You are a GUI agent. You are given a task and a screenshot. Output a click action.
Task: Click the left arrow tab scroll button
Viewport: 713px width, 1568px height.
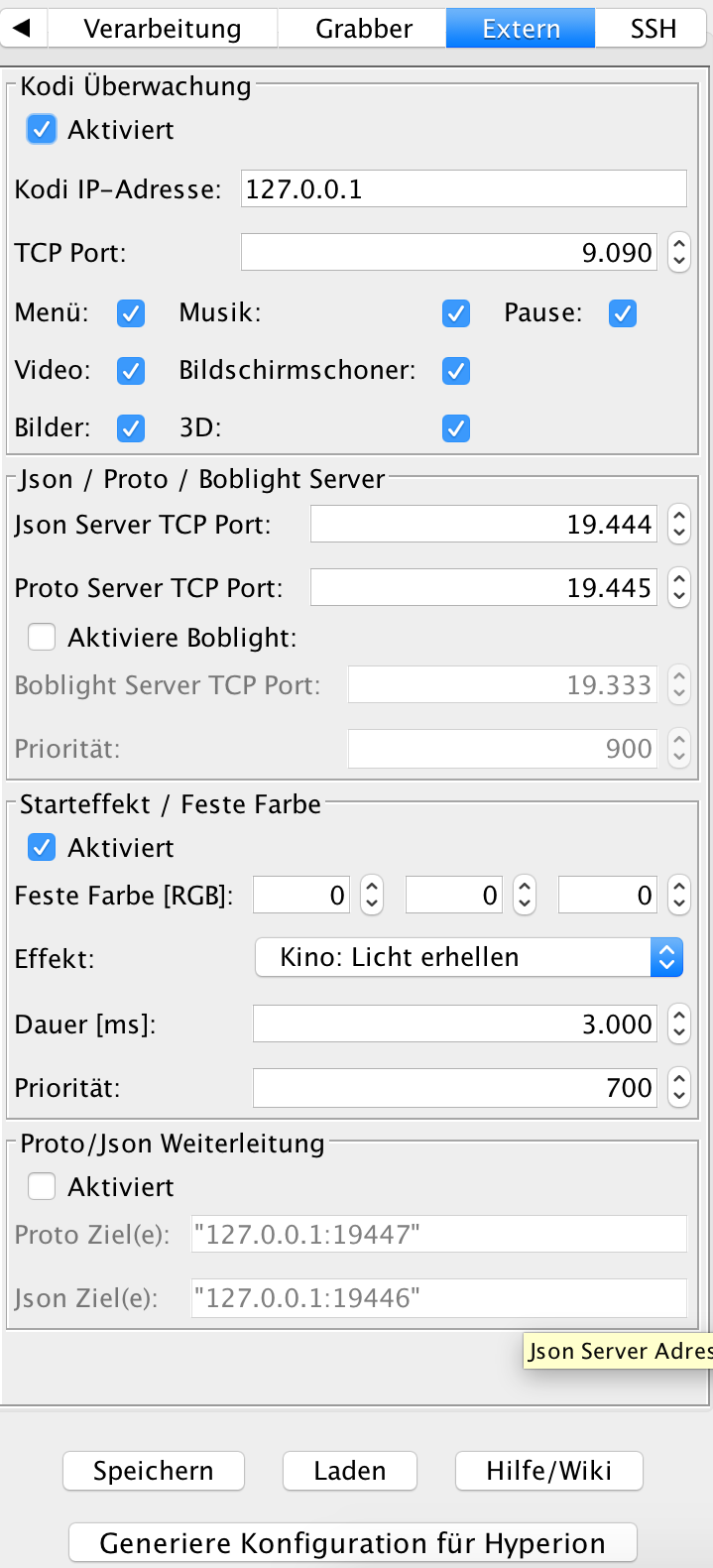coord(22,28)
